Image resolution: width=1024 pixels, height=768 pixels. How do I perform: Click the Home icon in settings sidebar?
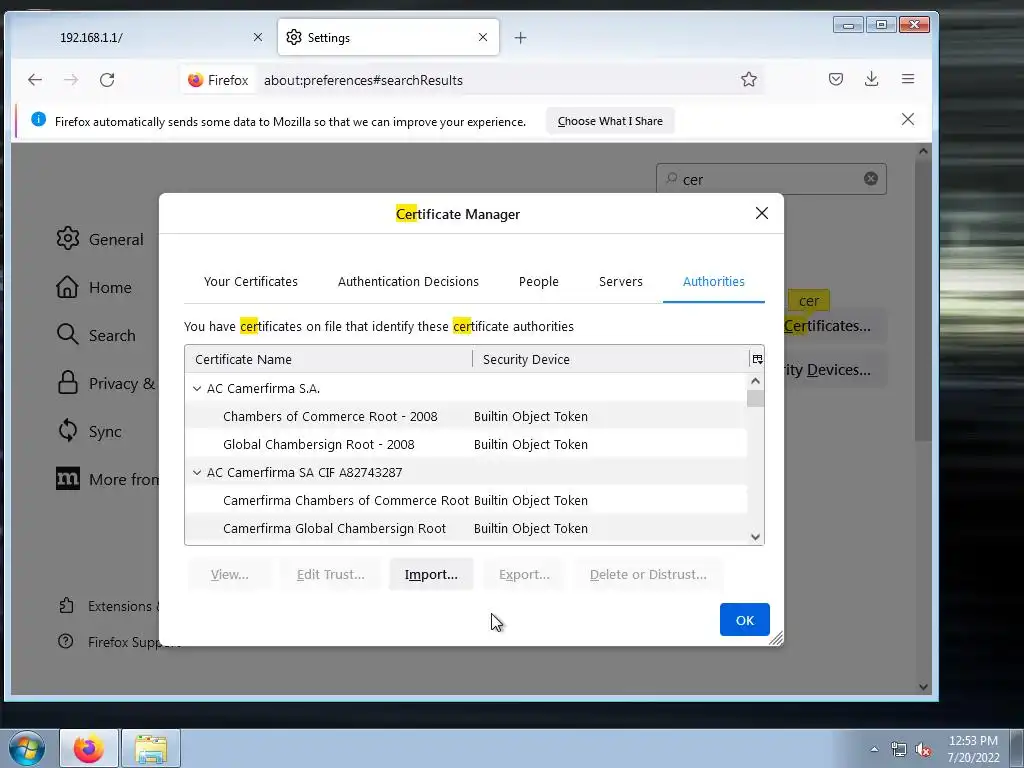[67, 287]
